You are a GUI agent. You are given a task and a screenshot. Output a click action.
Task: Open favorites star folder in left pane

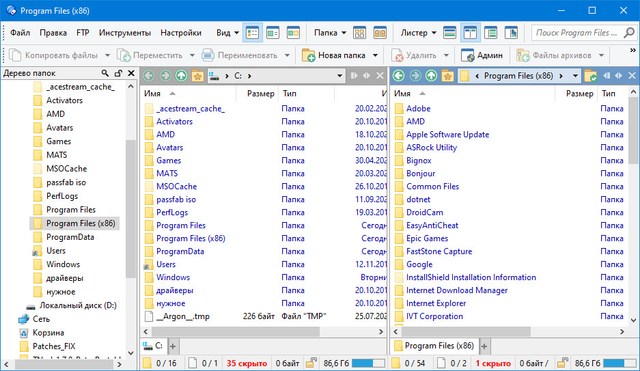[x=198, y=76]
